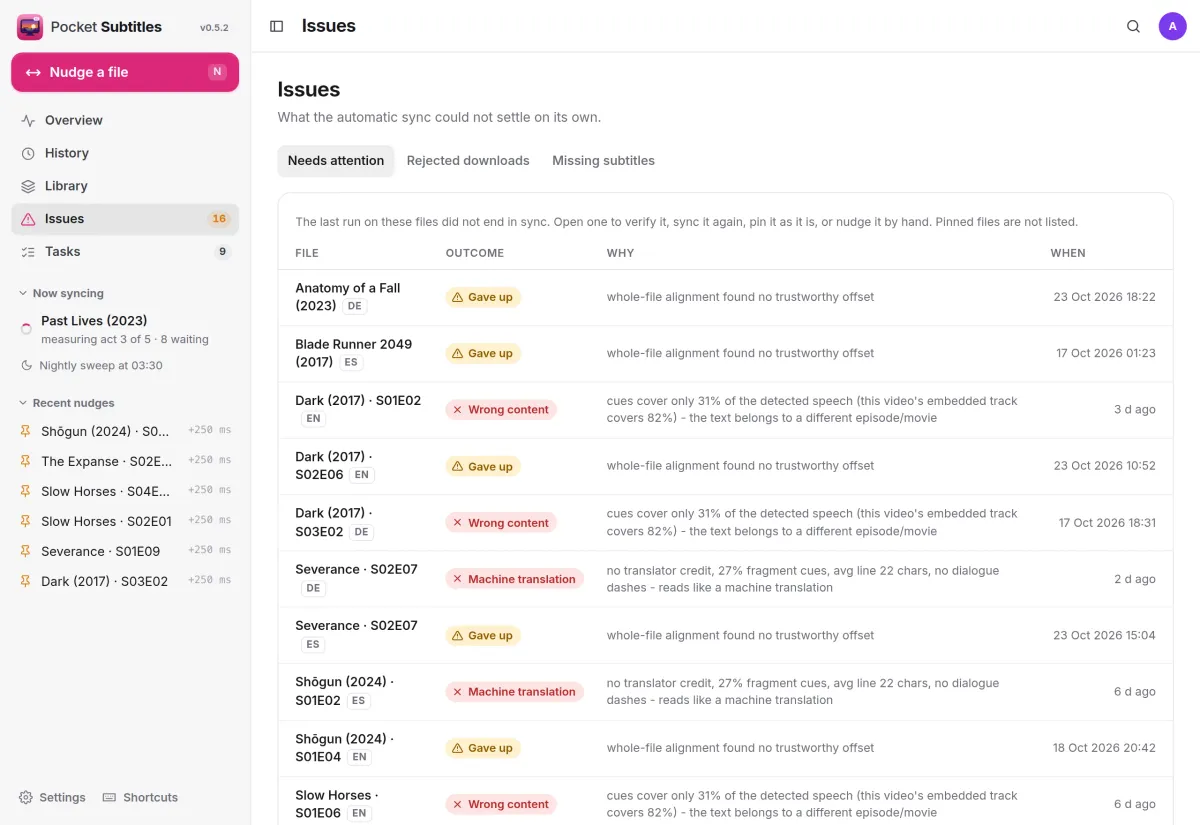Open Past Lives (2023) syncing item
This screenshot has width=1200, height=825.
(125, 329)
